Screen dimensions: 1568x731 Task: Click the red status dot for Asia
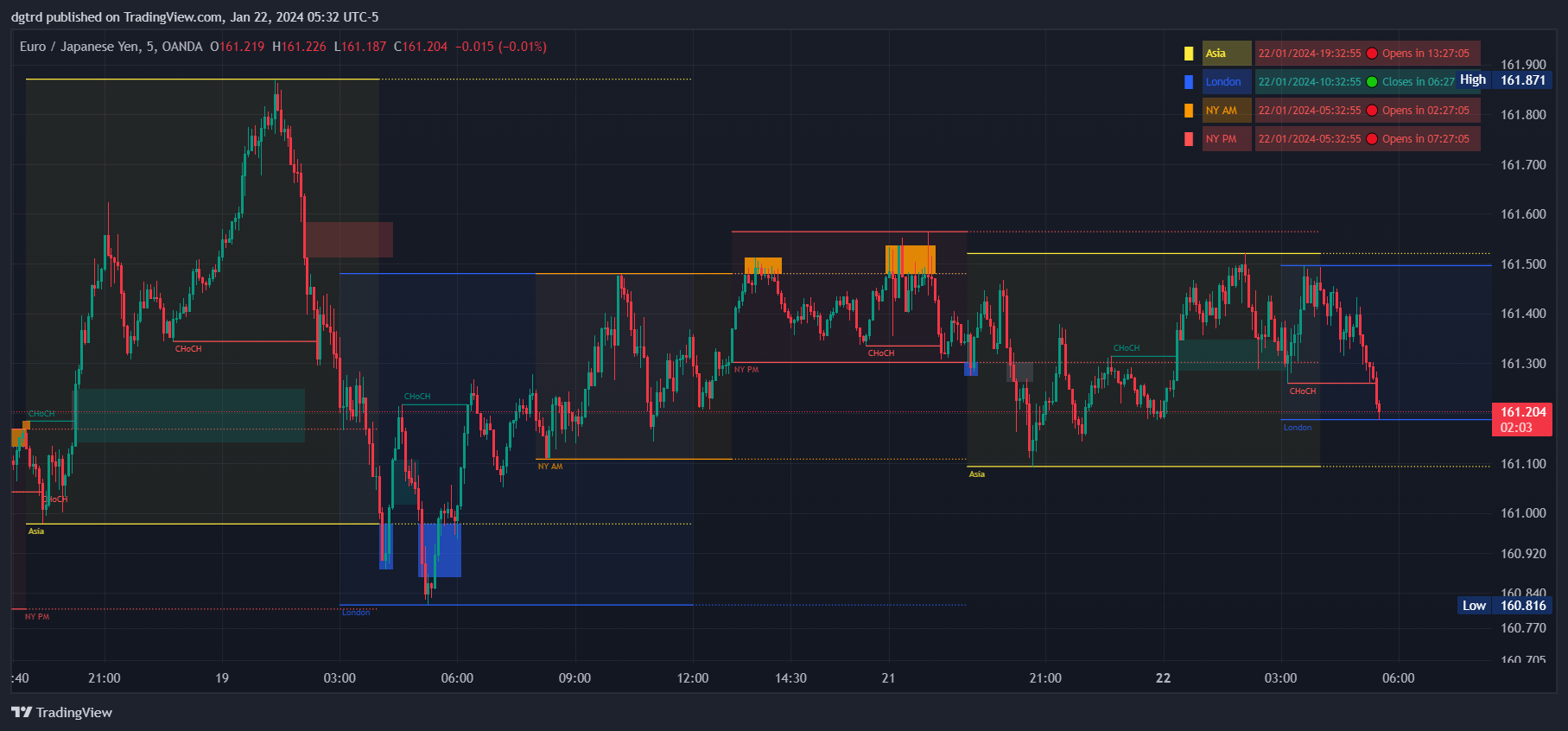click(1372, 54)
